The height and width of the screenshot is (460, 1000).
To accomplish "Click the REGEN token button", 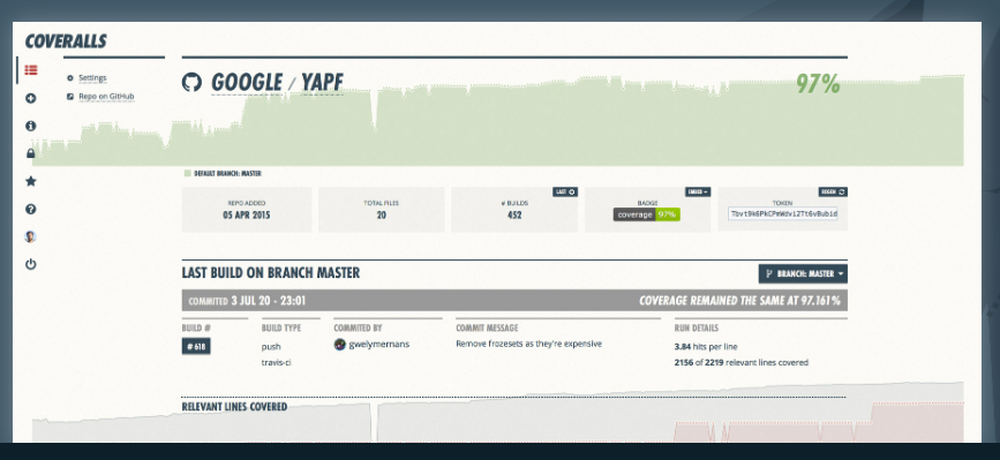I will (833, 191).
